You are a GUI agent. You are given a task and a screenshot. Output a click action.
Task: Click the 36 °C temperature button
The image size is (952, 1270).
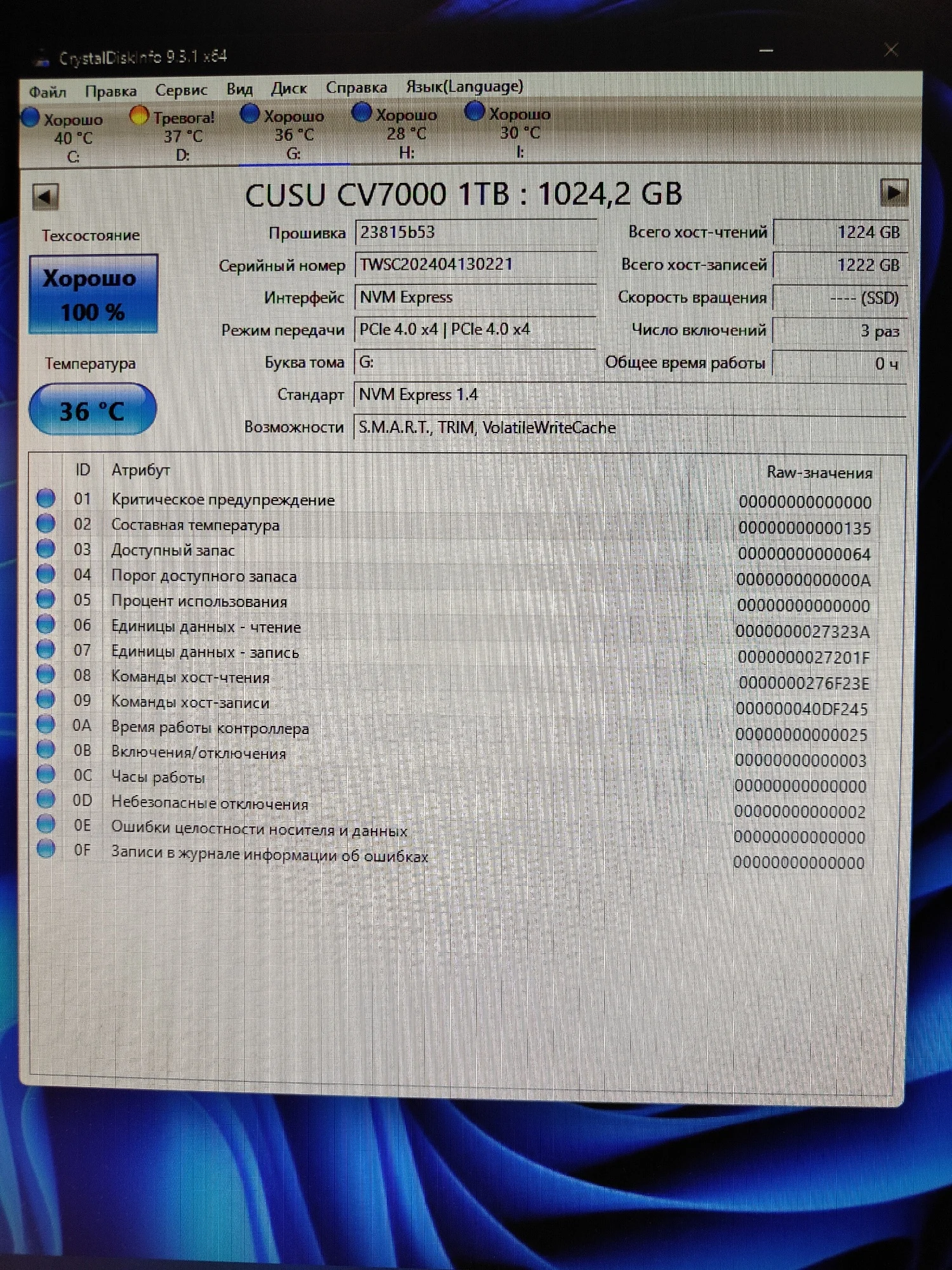coord(93,410)
